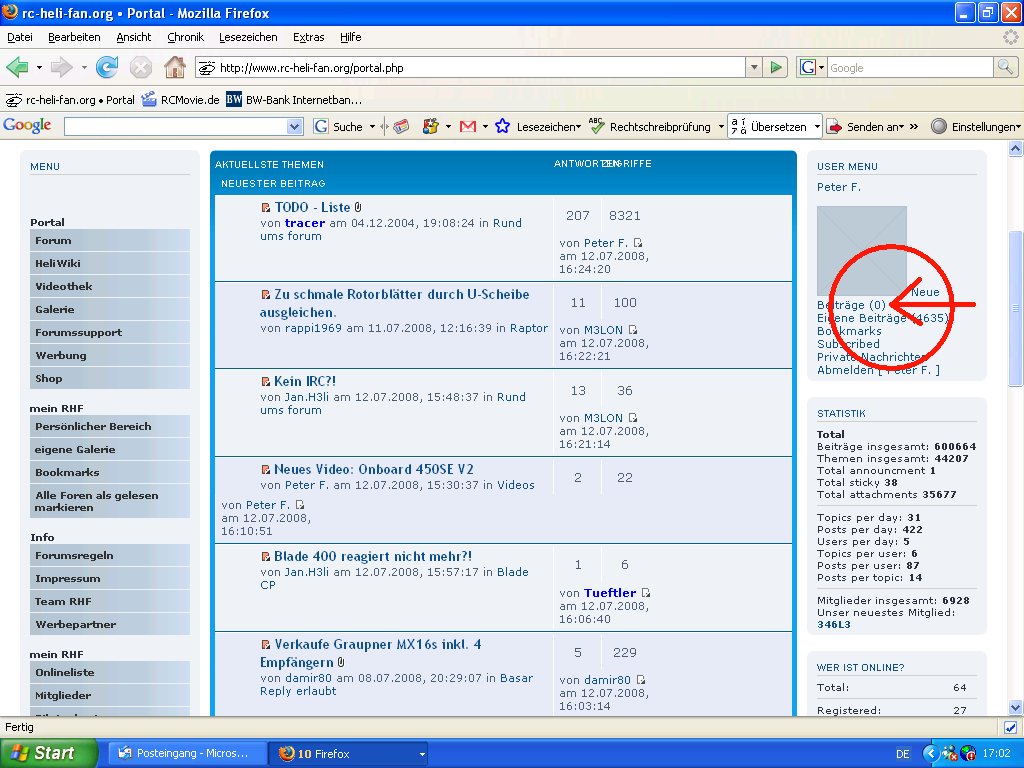The height and width of the screenshot is (768, 1024).
Task: Click the grey forward arrow button
Action: (x=61, y=67)
